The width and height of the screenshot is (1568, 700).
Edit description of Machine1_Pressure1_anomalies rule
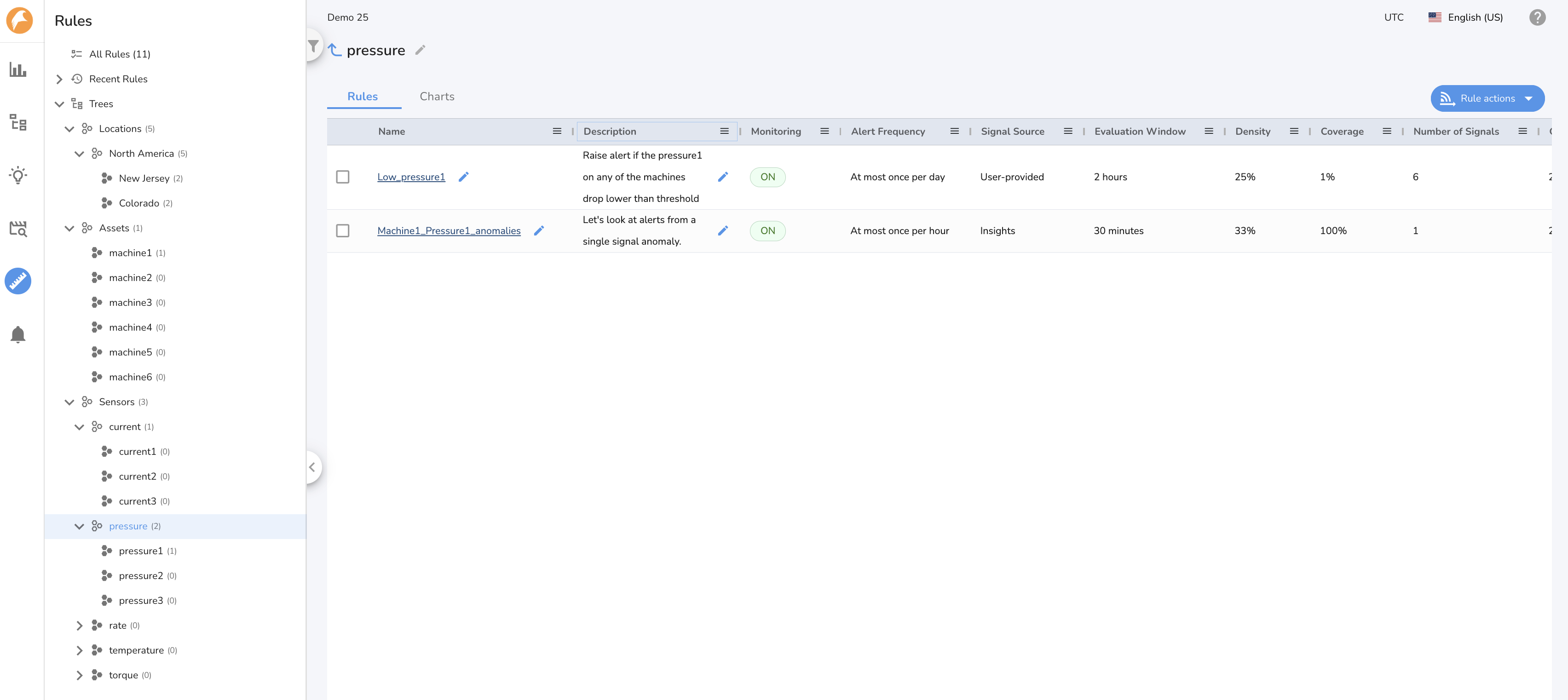[x=723, y=231]
